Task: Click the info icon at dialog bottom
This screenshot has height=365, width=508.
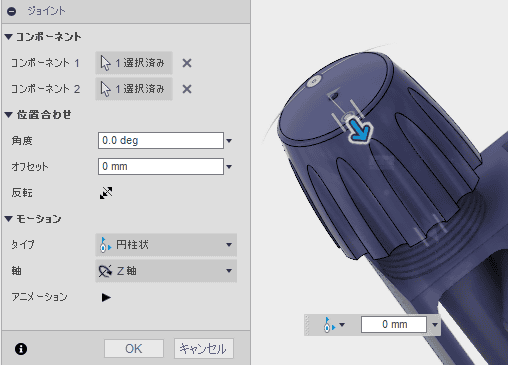Action: pyautogui.click(x=21, y=349)
